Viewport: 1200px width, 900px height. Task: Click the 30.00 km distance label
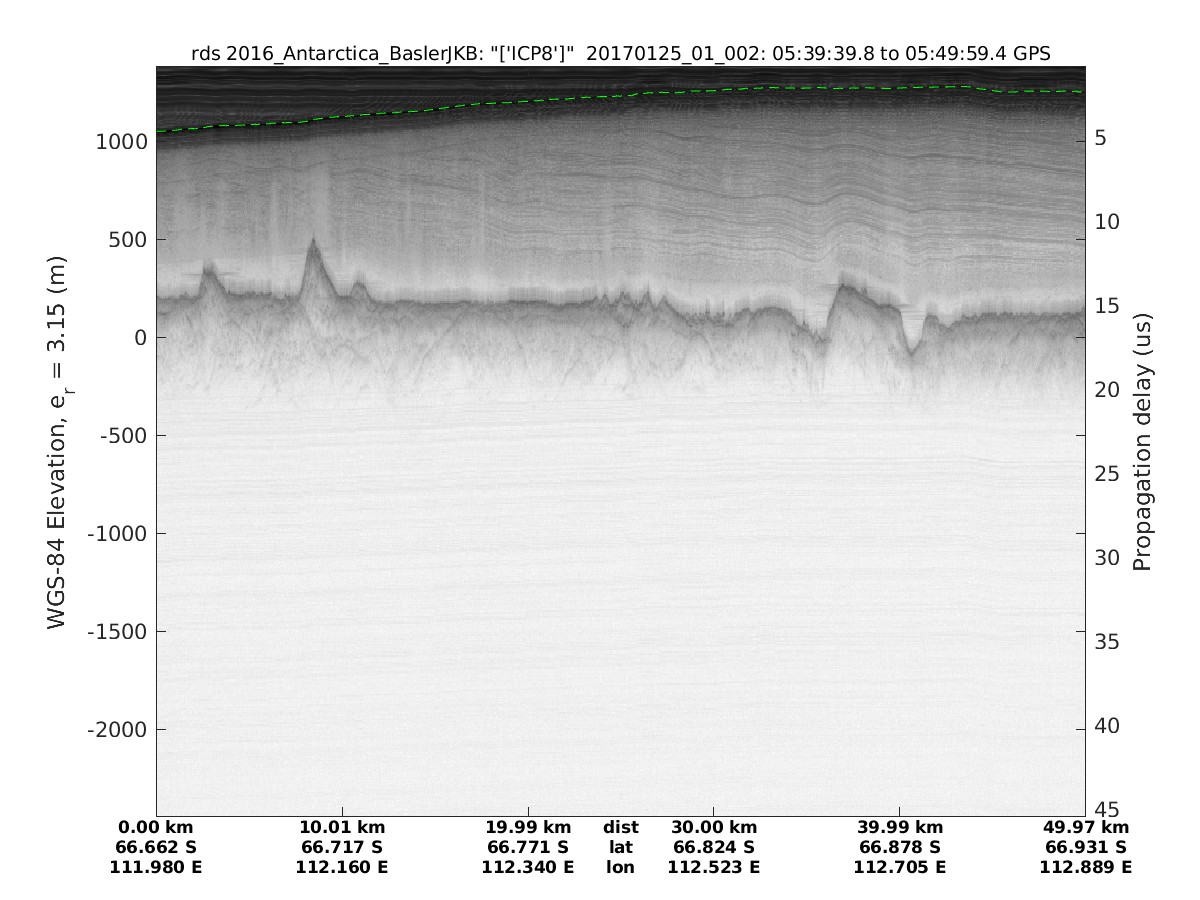tap(714, 827)
